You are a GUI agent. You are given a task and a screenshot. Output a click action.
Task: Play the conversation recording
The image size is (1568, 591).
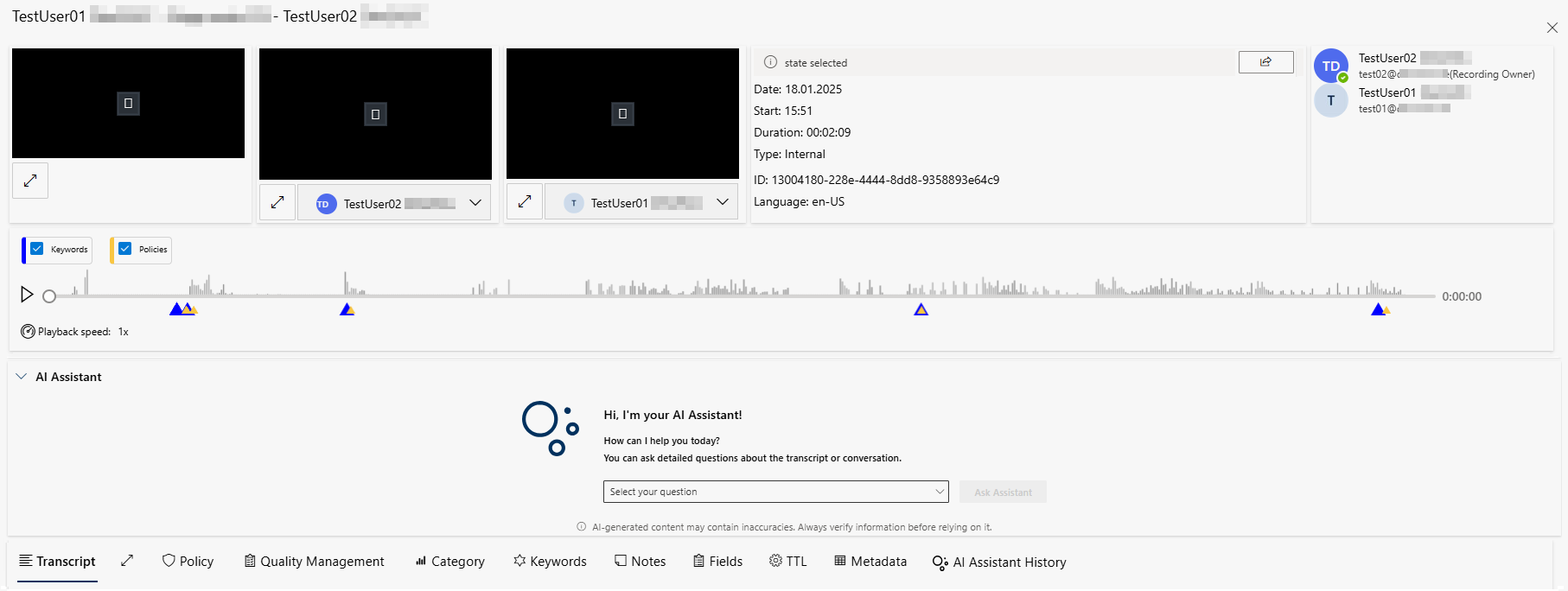coord(27,295)
